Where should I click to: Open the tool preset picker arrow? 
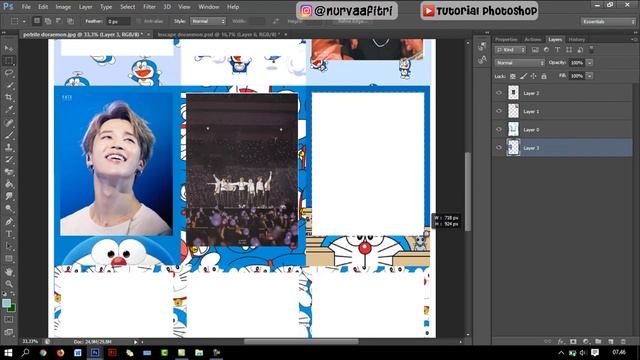(x=24, y=21)
